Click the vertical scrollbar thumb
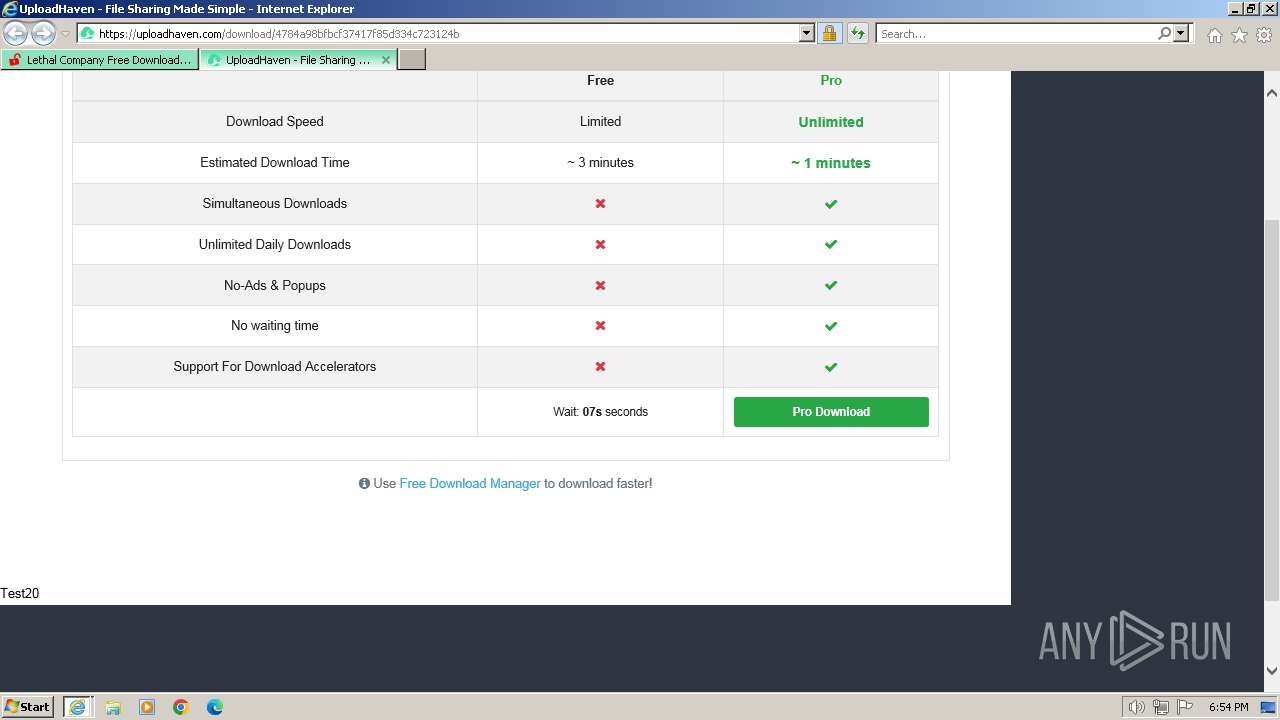The width and height of the screenshot is (1280, 720). click(x=1272, y=409)
